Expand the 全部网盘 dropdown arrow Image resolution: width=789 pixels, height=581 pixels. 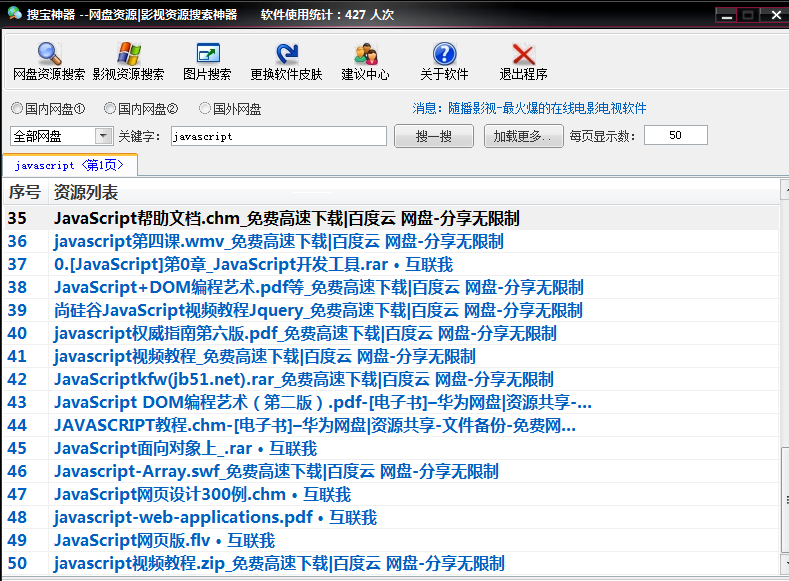tap(104, 136)
